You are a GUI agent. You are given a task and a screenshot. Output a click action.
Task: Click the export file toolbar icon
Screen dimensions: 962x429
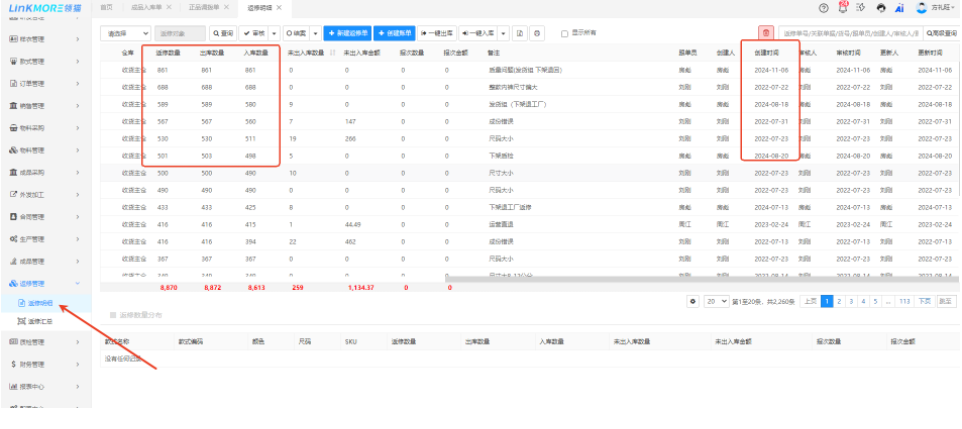point(520,33)
